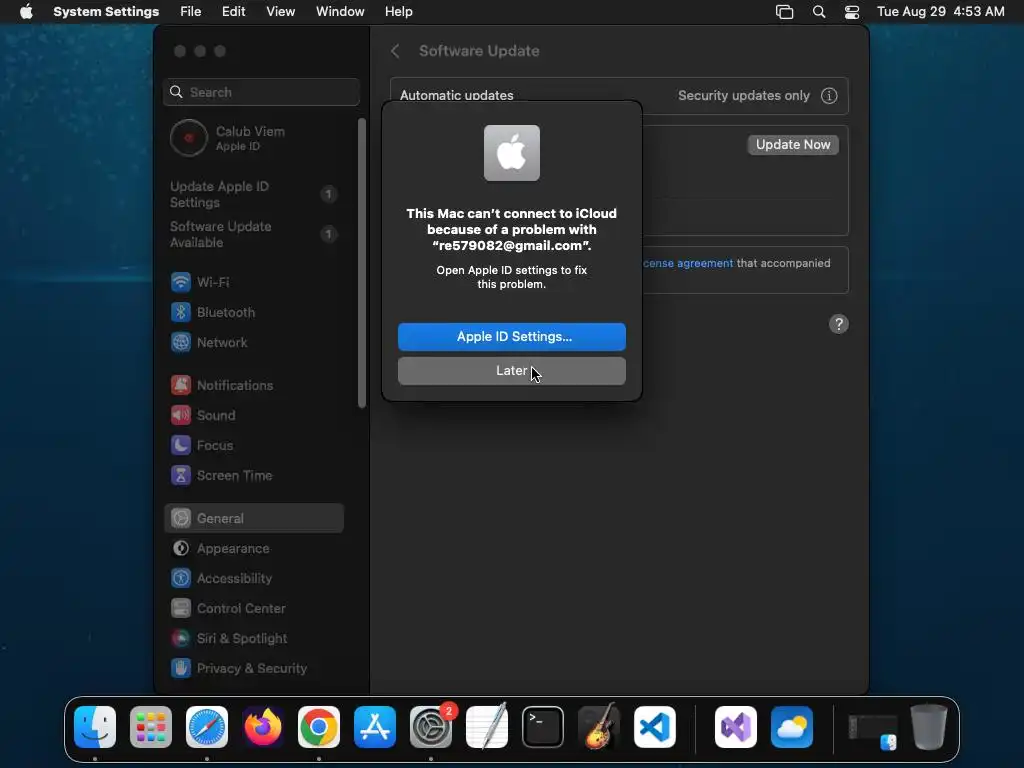Open the Apple menu
The height and width of the screenshot is (768, 1024).
point(26,12)
